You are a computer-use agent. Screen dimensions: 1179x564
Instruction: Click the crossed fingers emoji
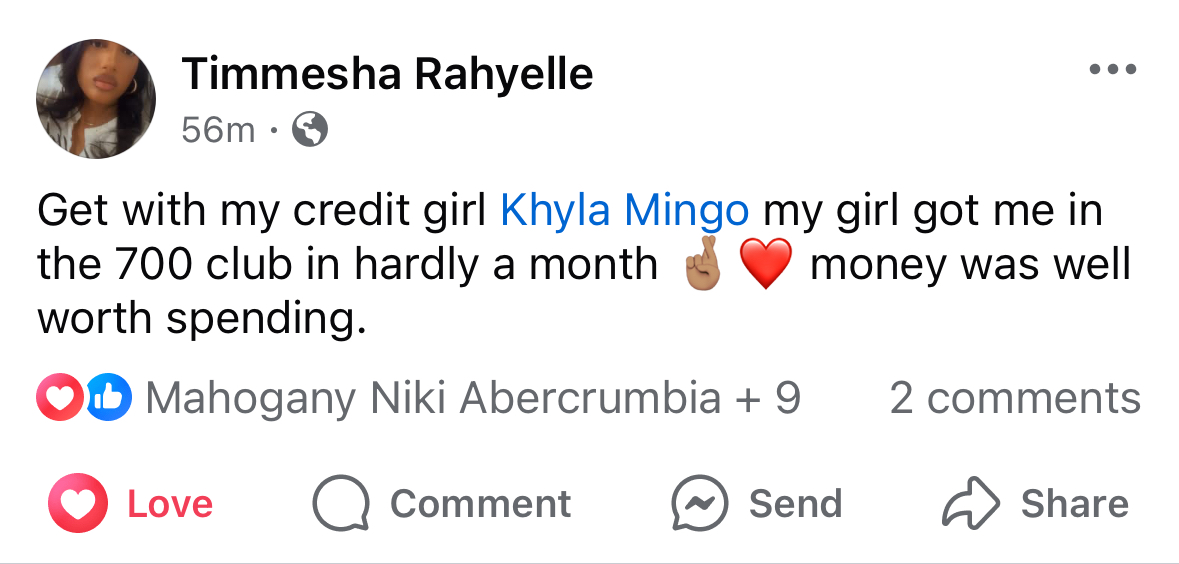[701, 266]
